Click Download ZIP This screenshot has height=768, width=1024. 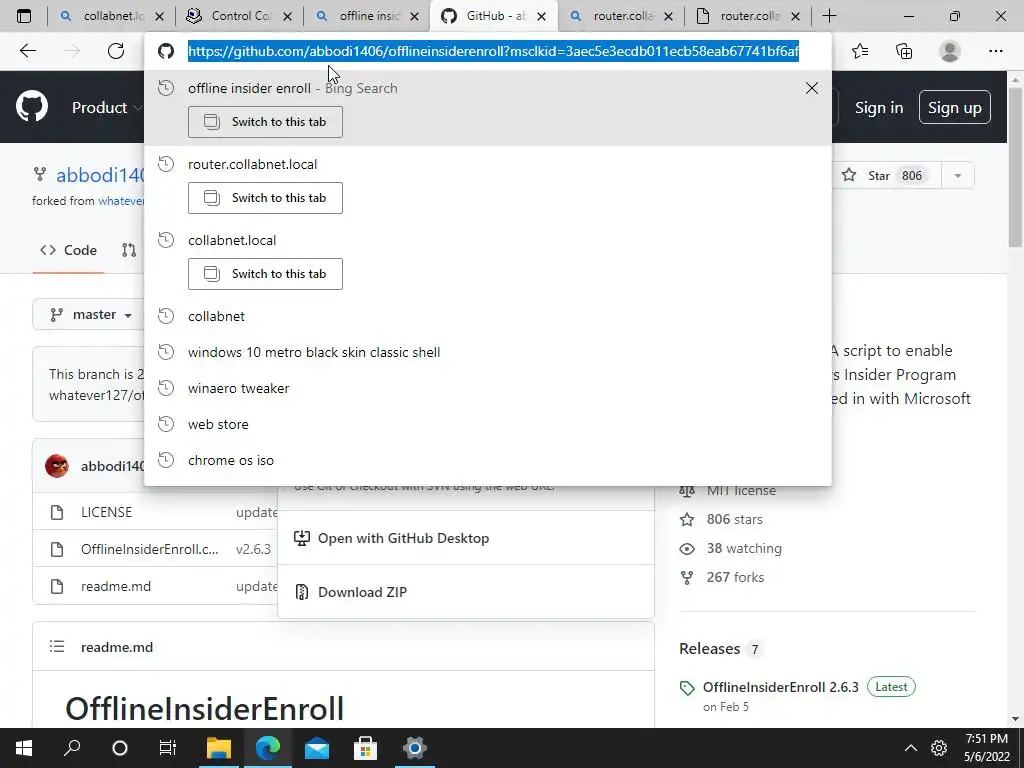[466, 592]
